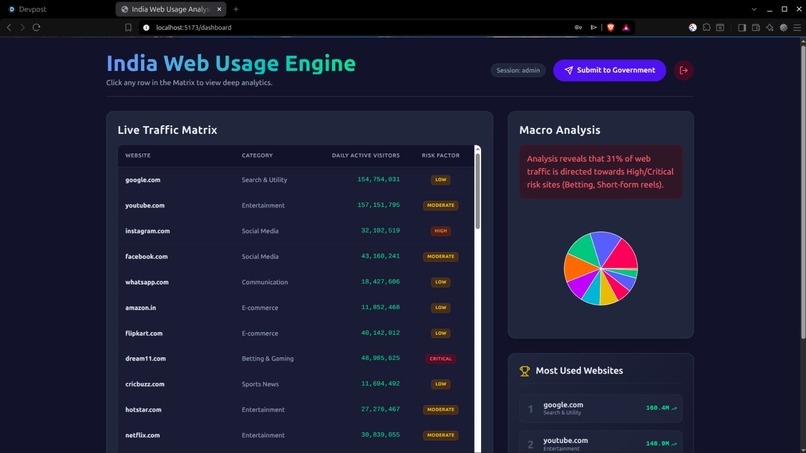This screenshot has width=806, height=453.
Task: Open the Brave Rewards triangle icon
Action: click(626, 27)
